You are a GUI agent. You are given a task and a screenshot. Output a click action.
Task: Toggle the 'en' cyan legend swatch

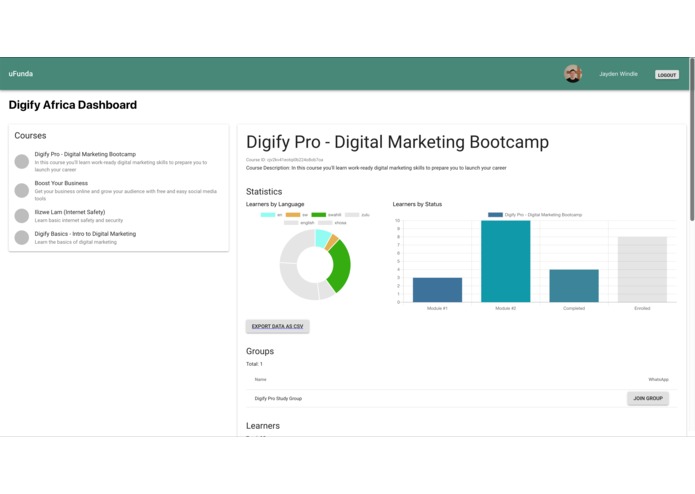pyautogui.click(x=268, y=215)
